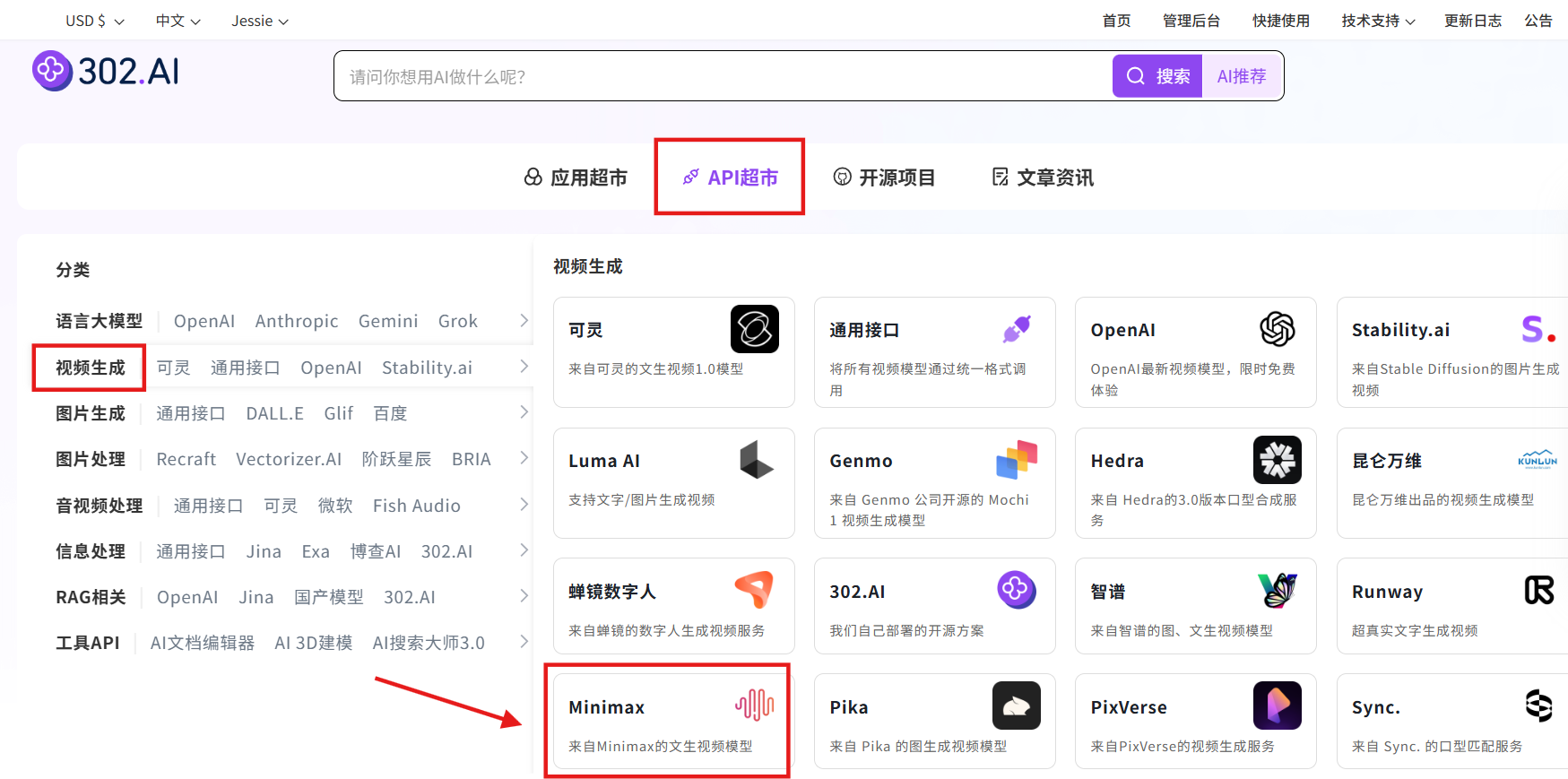Viewport: 1568px width, 779px height.
Task: Expand the 信息处理 row chevron
Action: click(x=524, y=550)
